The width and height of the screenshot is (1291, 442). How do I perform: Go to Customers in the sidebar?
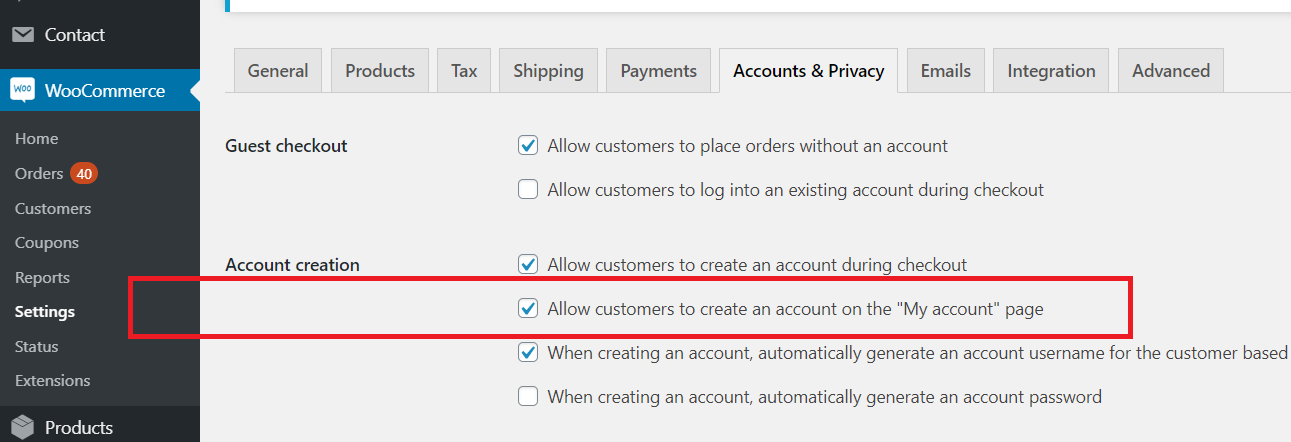coord(53,209)
